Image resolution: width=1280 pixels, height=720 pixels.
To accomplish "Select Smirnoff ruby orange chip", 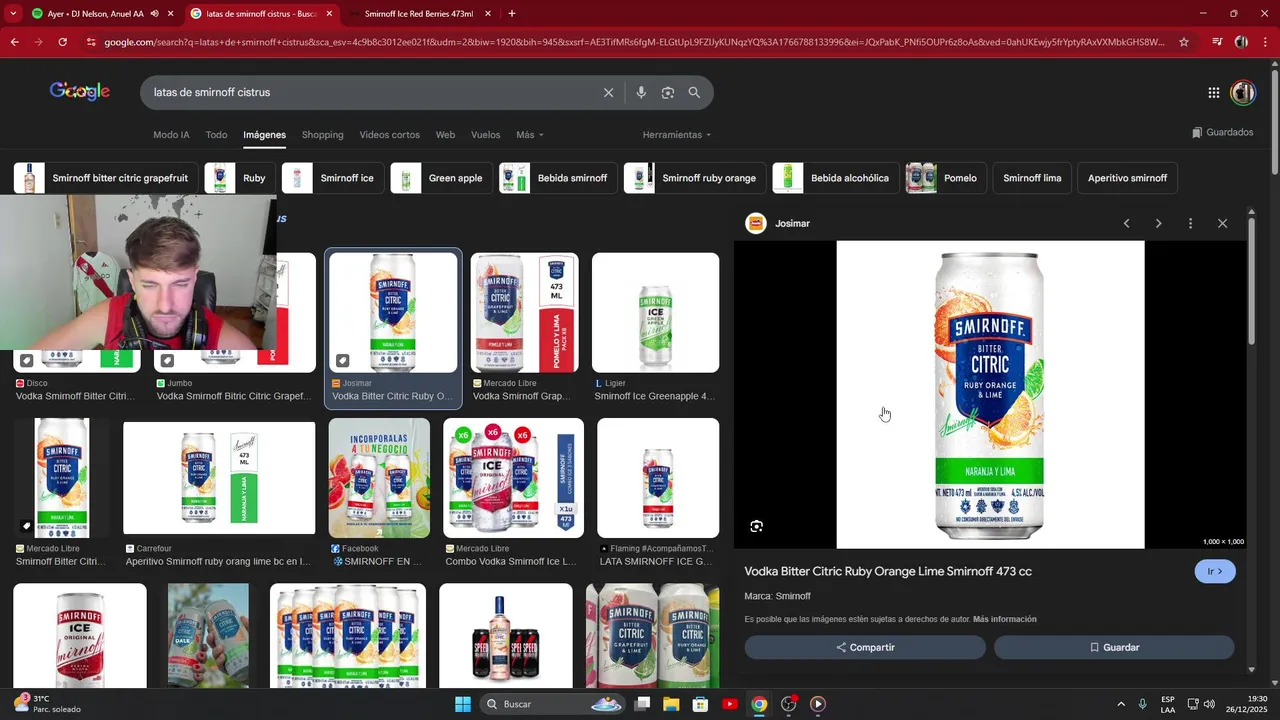I will pyautogui.click(x=694, y=178).
